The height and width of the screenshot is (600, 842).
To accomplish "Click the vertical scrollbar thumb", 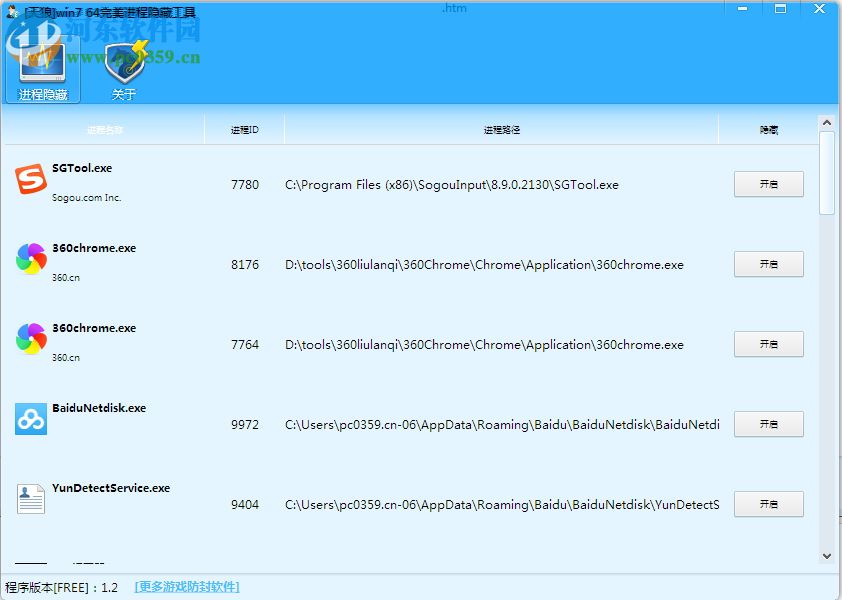I will coord(827,173).
